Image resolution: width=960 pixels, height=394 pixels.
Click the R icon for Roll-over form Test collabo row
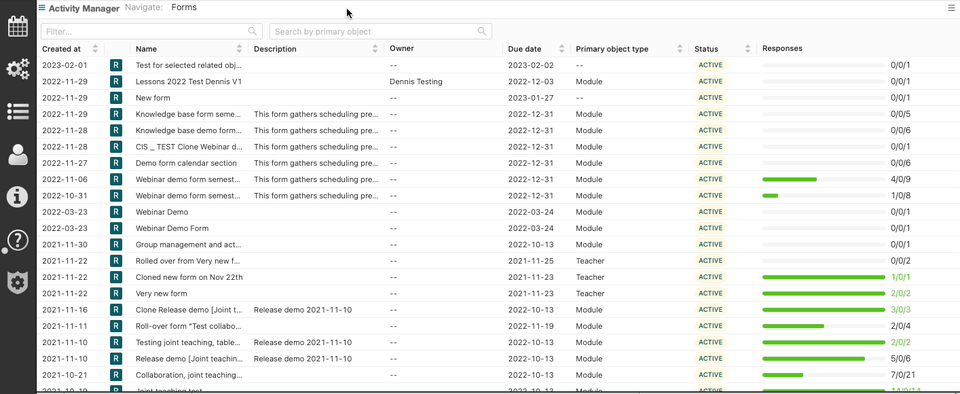[116, 326]
